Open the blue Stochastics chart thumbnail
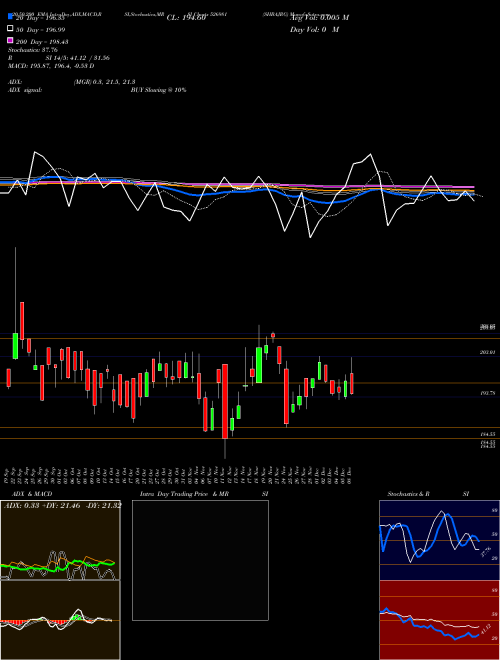This screenshot has width=500, height=660. click(439, 540)
